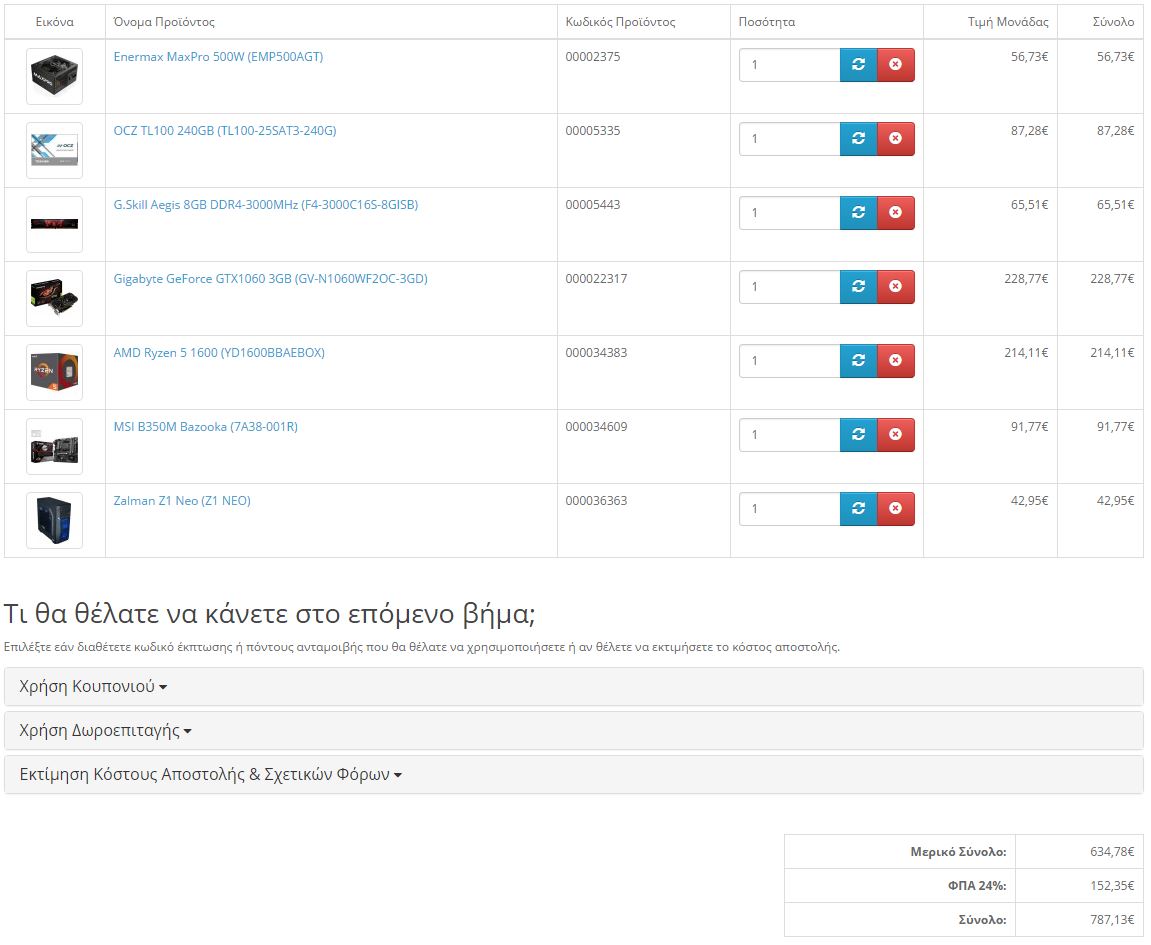Expand the Χρήση Δωροεπιταγής panel

click(x=105, y=731)
